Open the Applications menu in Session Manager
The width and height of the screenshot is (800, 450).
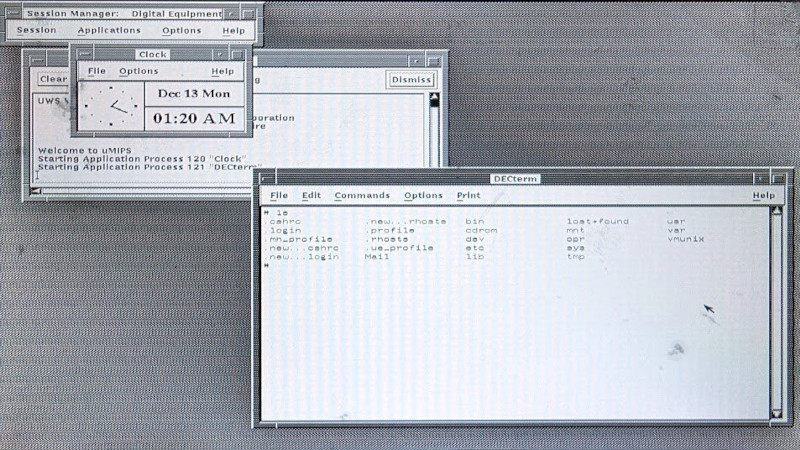point(109,30)
